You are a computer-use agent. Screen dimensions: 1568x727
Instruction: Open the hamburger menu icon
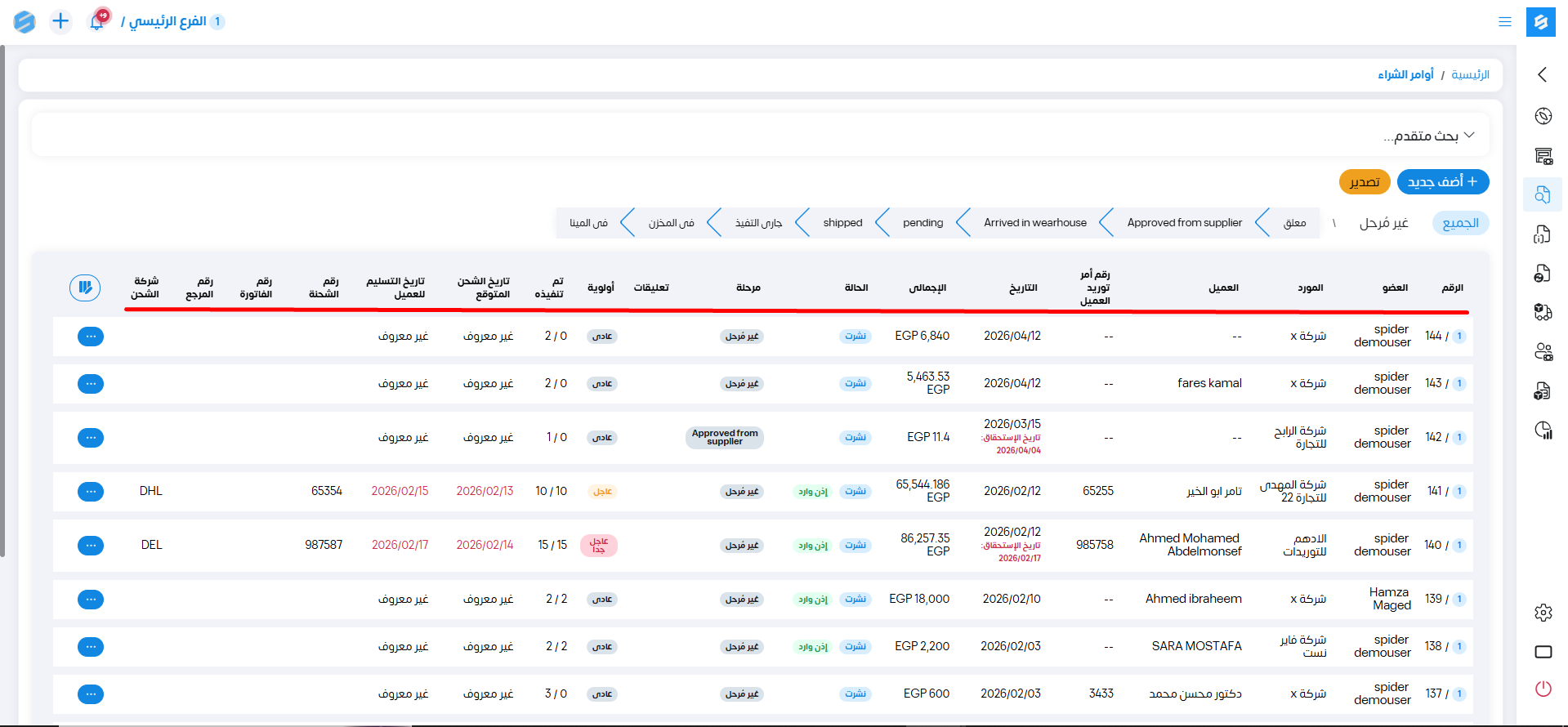1504,22
